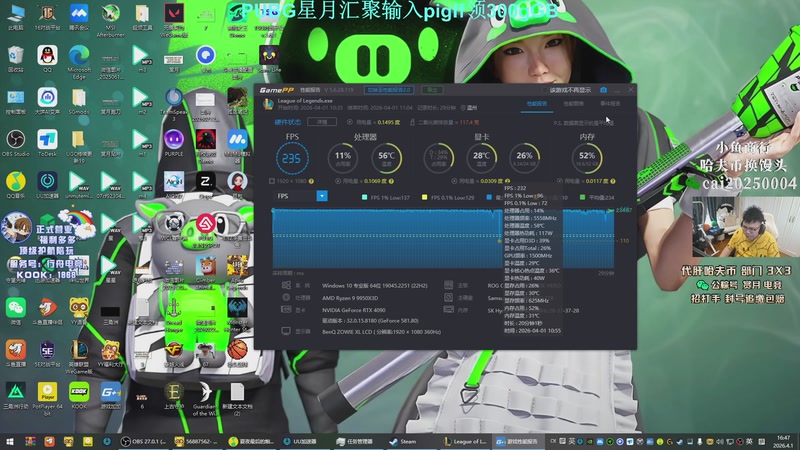Tick the 该游戏不再显示 checkbox

coord(544,90)
